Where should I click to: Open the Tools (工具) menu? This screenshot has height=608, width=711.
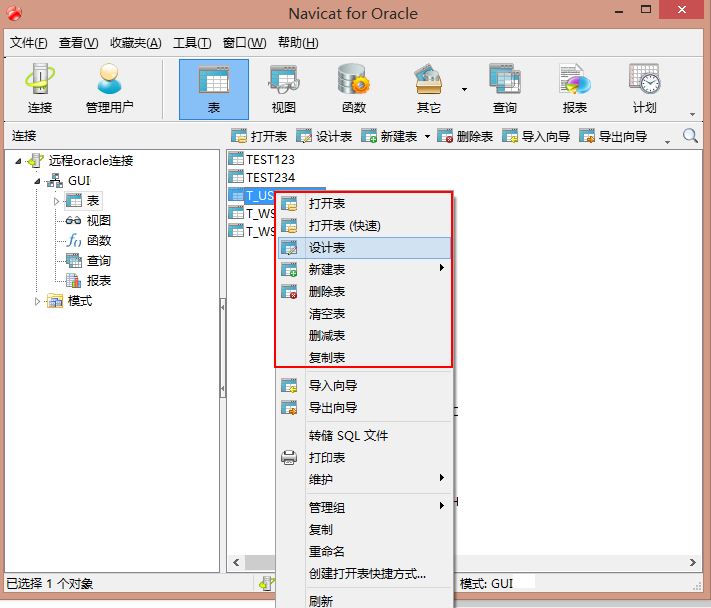(192, 43)
